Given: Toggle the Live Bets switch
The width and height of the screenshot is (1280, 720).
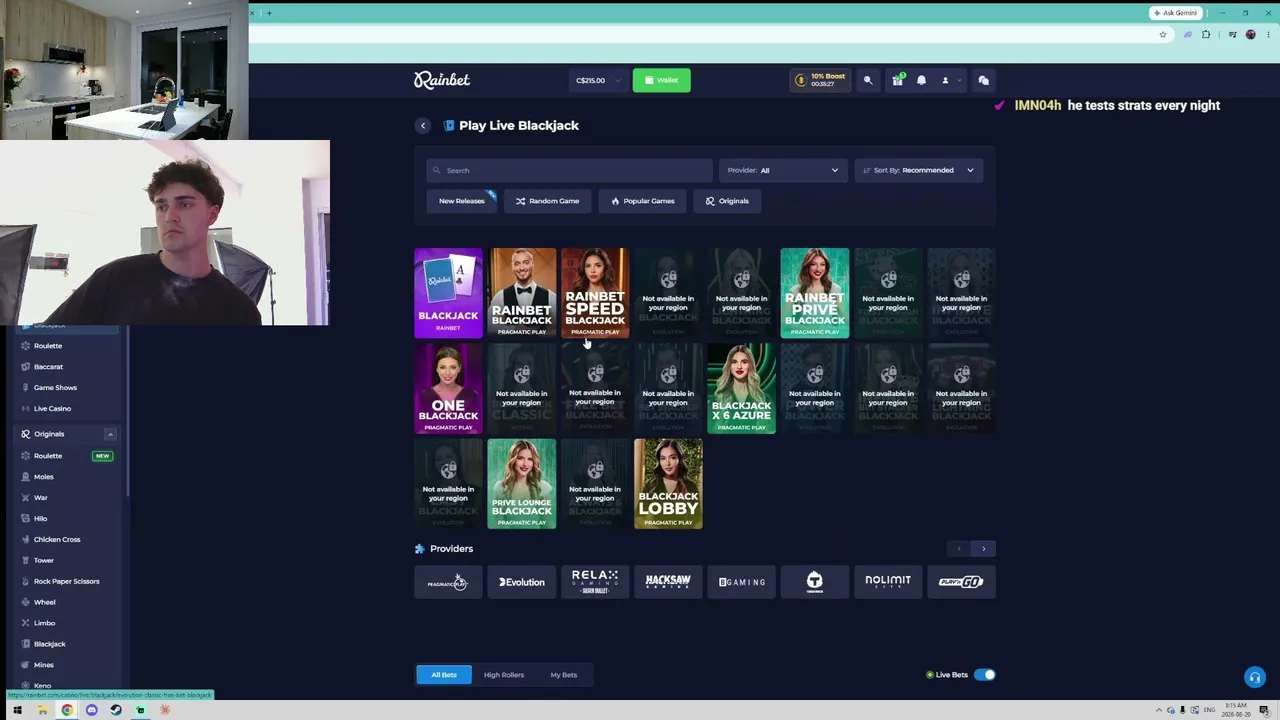Looking at the screenshot, I should click(x=985, y=675).
